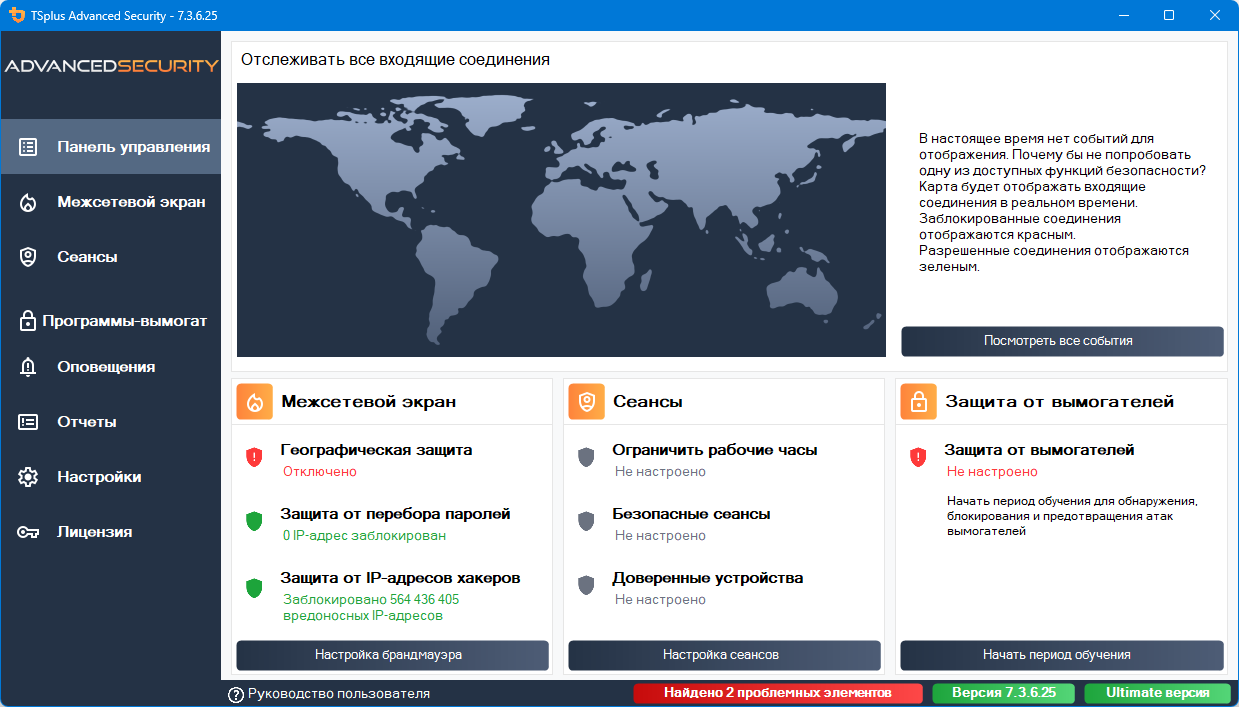Click Ultimate версия button
This screenshot has width=1239, height=707.
coord(1157,693)
